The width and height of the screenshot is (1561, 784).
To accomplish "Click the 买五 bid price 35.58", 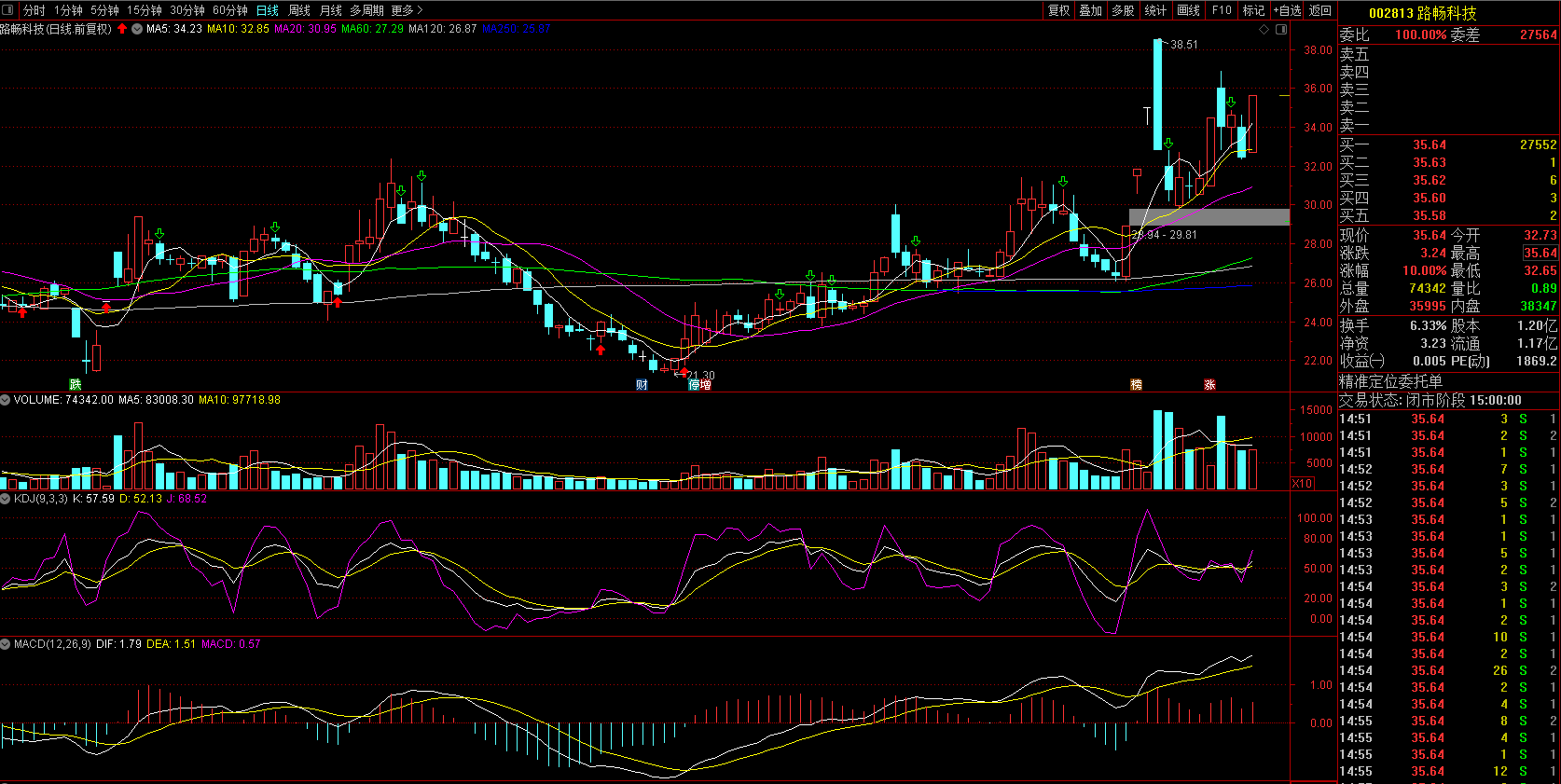I will point(1429,215).
